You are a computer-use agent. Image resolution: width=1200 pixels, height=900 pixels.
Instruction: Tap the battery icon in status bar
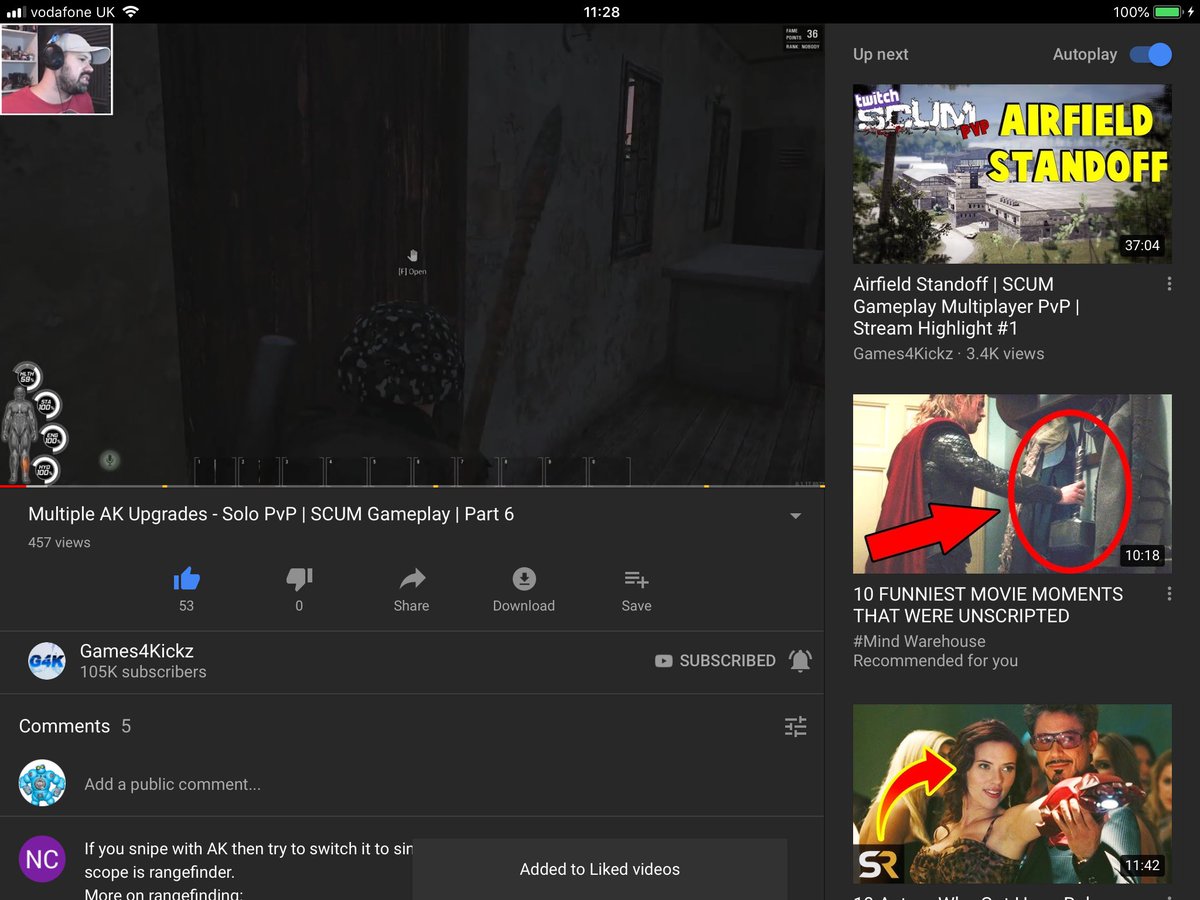pyautogui.click(x=1168, y=12)
